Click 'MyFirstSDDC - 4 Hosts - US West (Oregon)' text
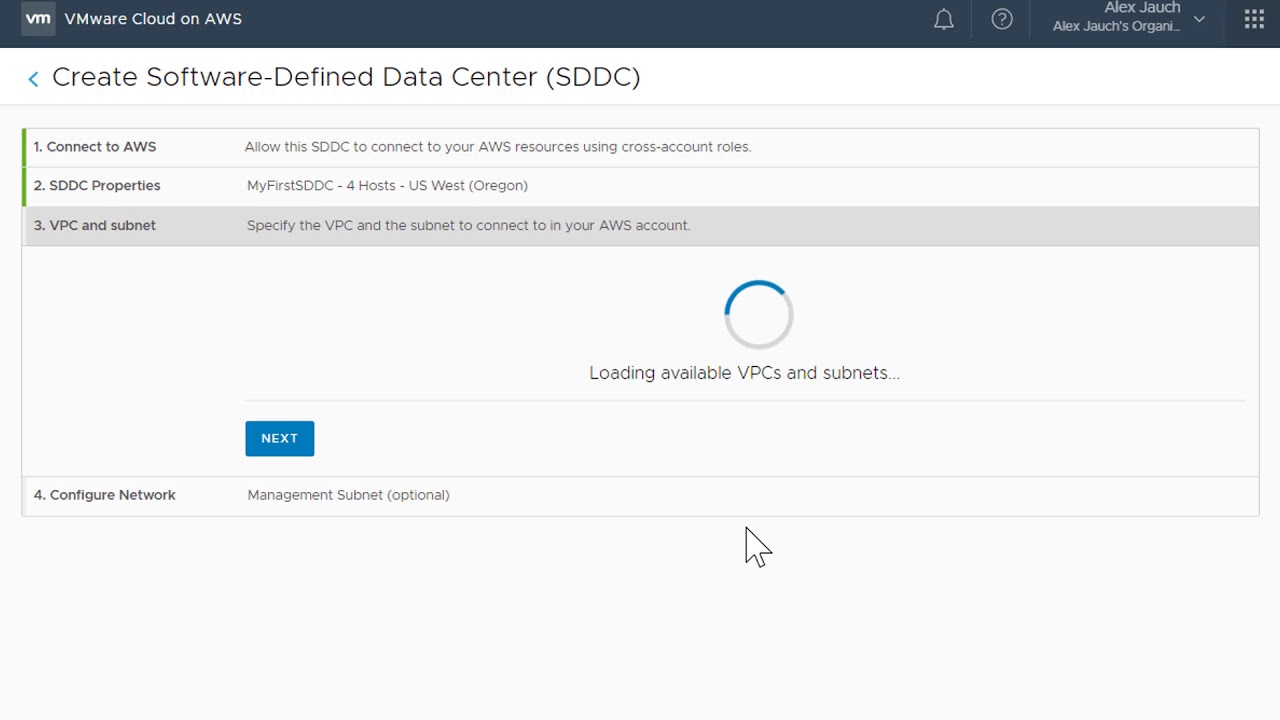Image resolution: width=1280 pixels, height=720 pixels. tap(387, 186)
